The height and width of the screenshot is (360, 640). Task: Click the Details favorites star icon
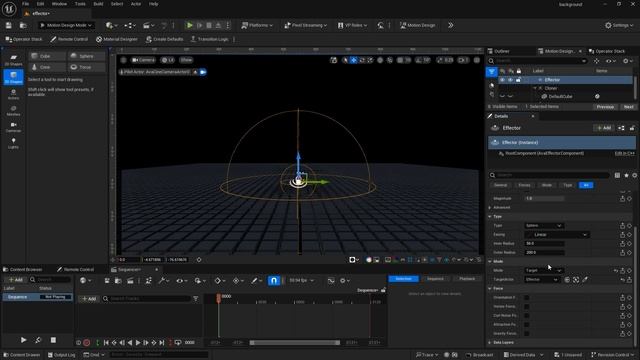click(x=627, y=175)
